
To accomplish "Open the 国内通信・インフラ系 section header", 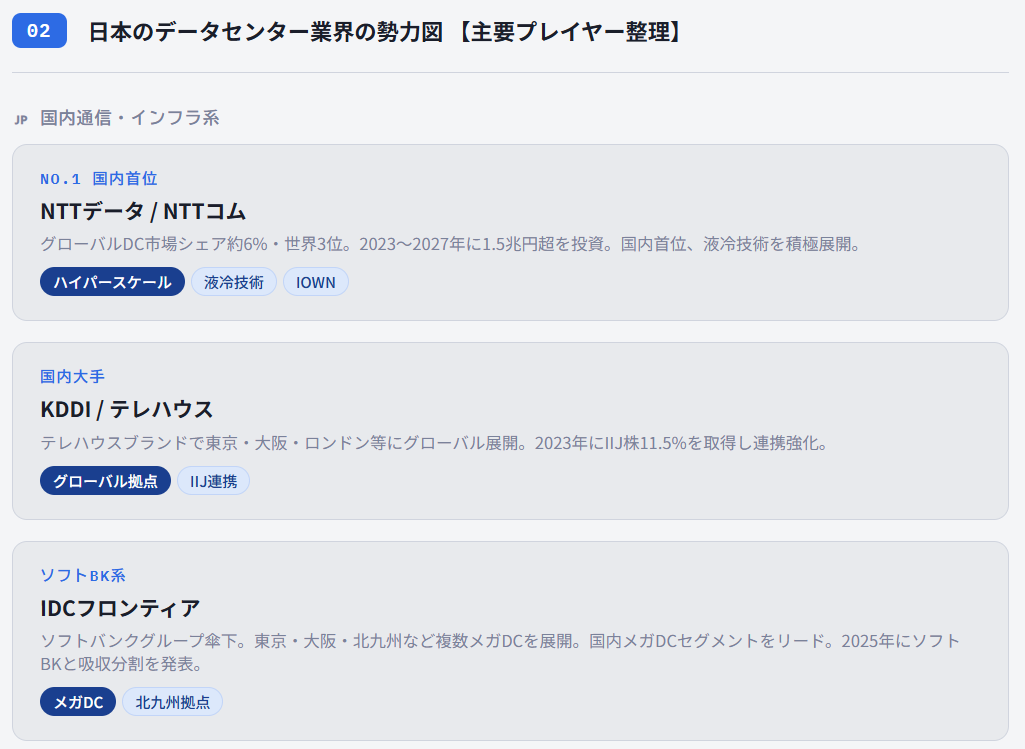I will [x=127, y=118].
